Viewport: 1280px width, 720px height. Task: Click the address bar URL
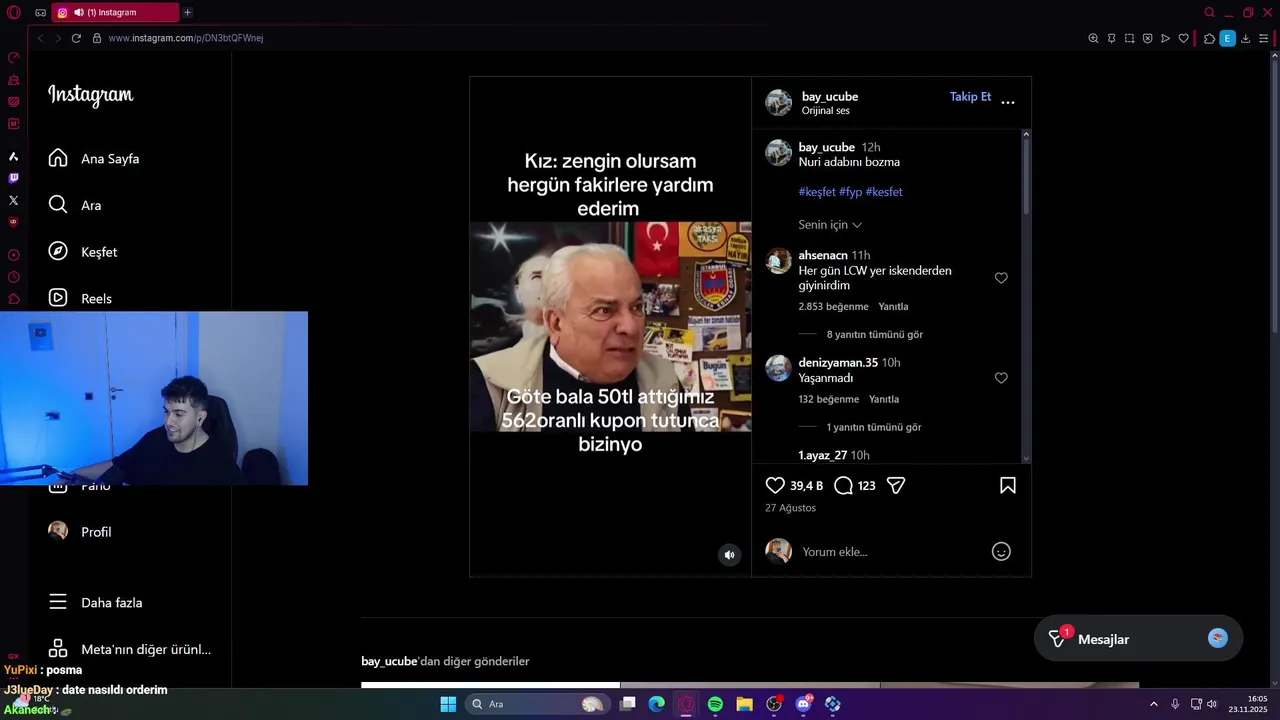coord(185,38)
